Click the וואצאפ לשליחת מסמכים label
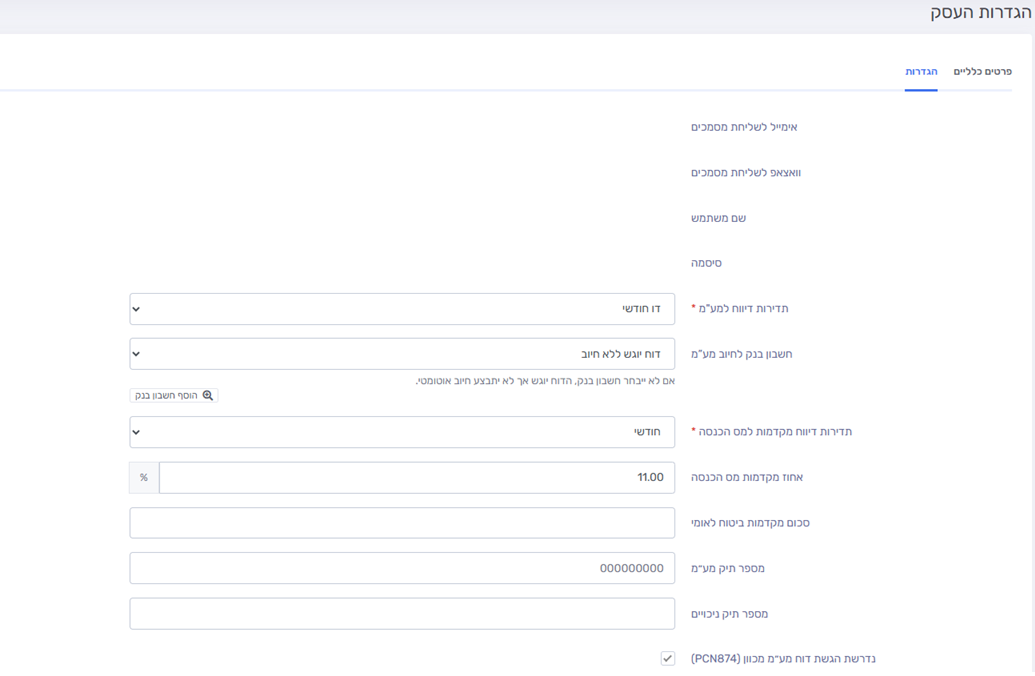This screenshot has height=676, width=1035. pyautogui.click(x=746, y=172)
